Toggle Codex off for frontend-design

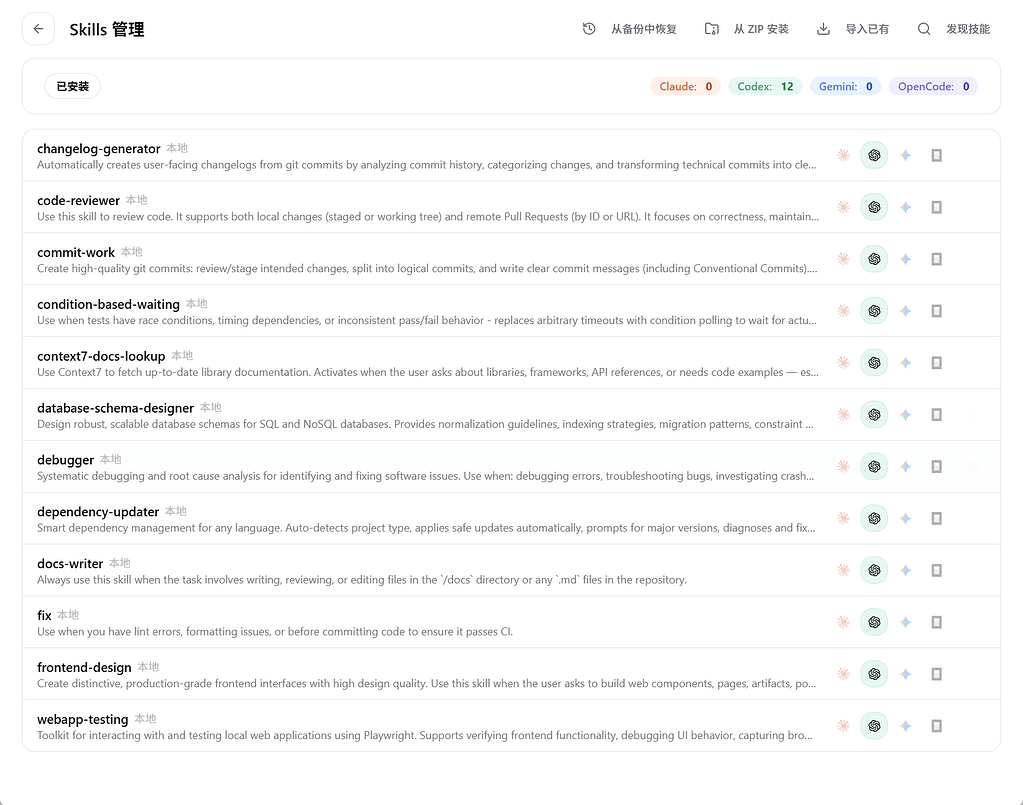click(874, 674)
